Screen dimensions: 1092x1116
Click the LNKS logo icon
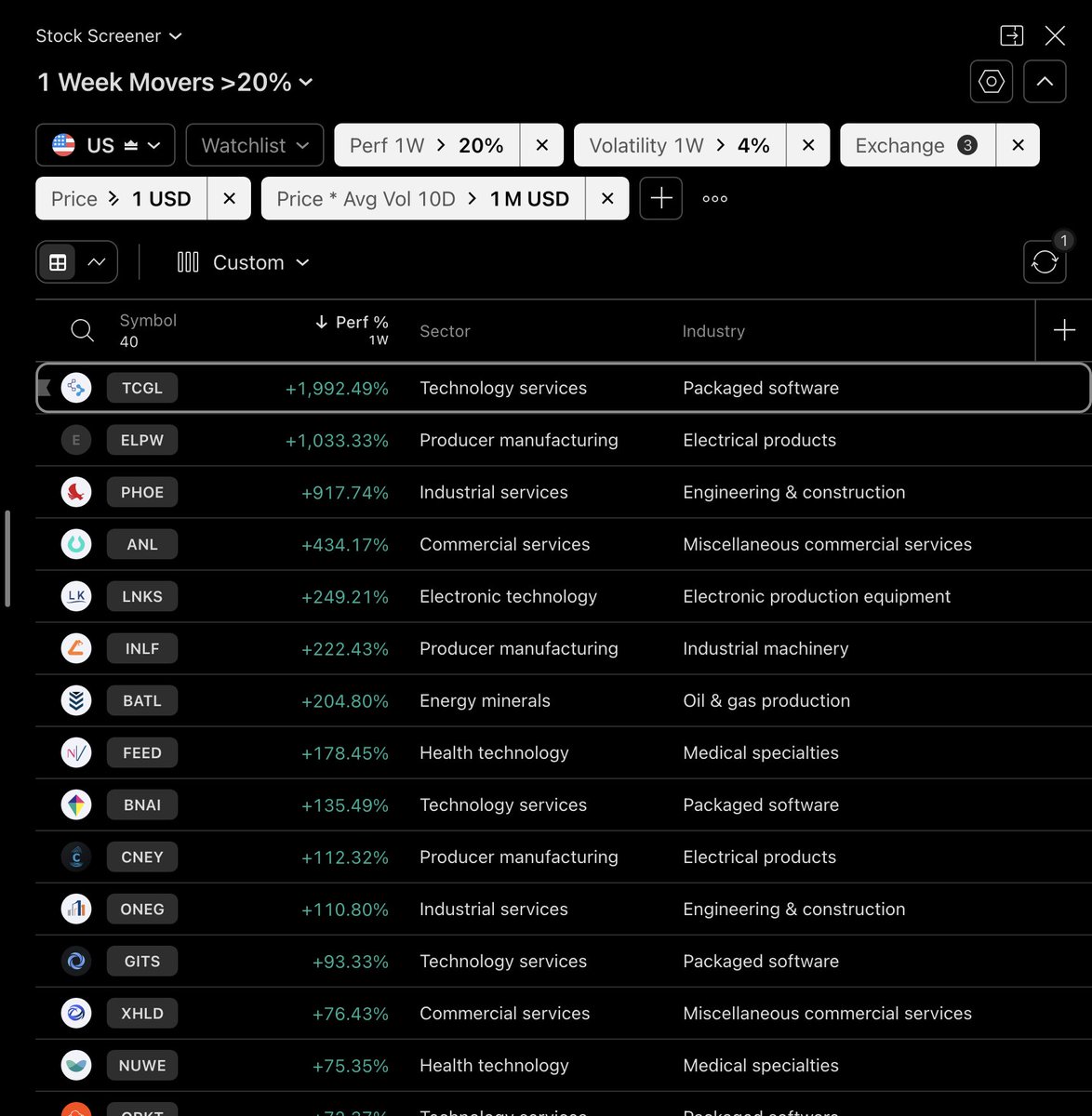76,596
